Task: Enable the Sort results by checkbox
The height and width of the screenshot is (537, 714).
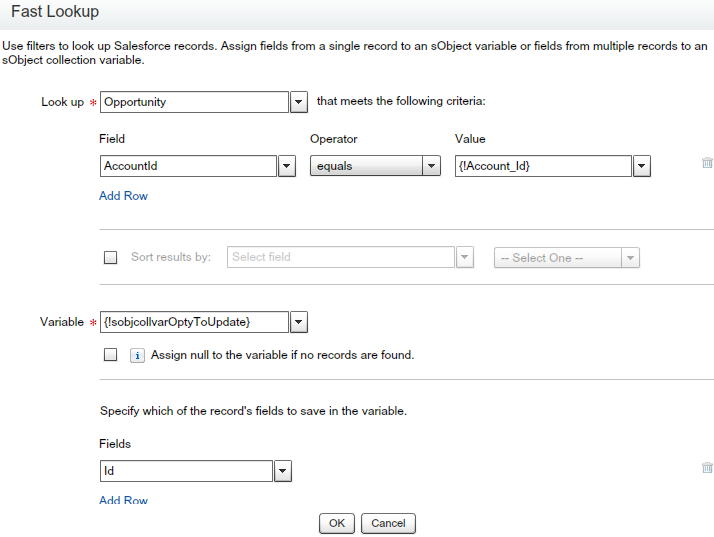Action: coord(111,258)
